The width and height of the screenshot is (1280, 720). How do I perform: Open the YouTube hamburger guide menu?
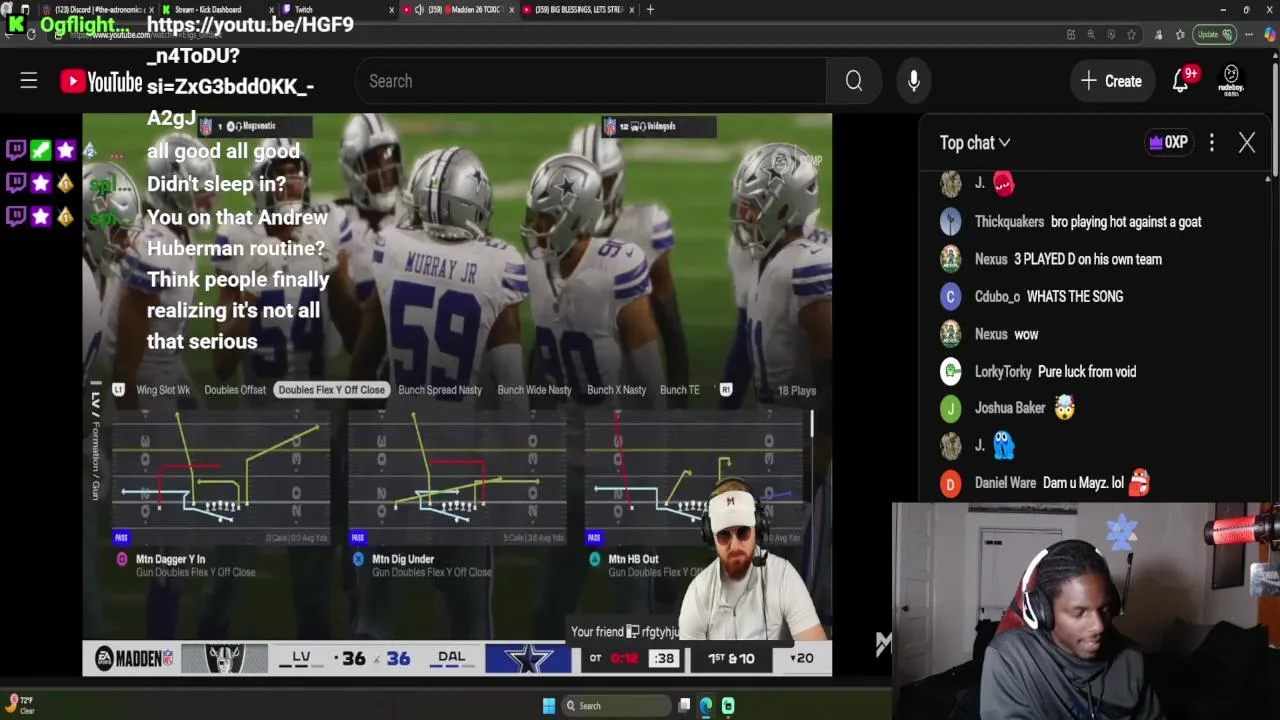coord(28,81)
